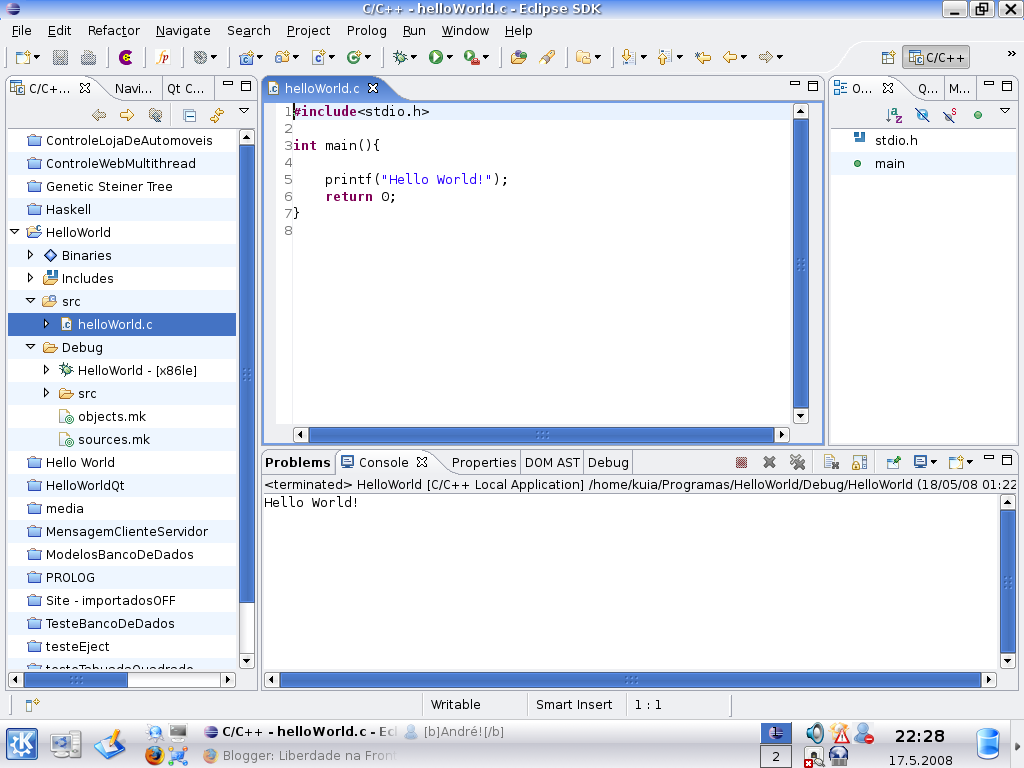1024x768 pixels.
Task: Click the Firefox icon in taskbar
Action: pos(154,755)
